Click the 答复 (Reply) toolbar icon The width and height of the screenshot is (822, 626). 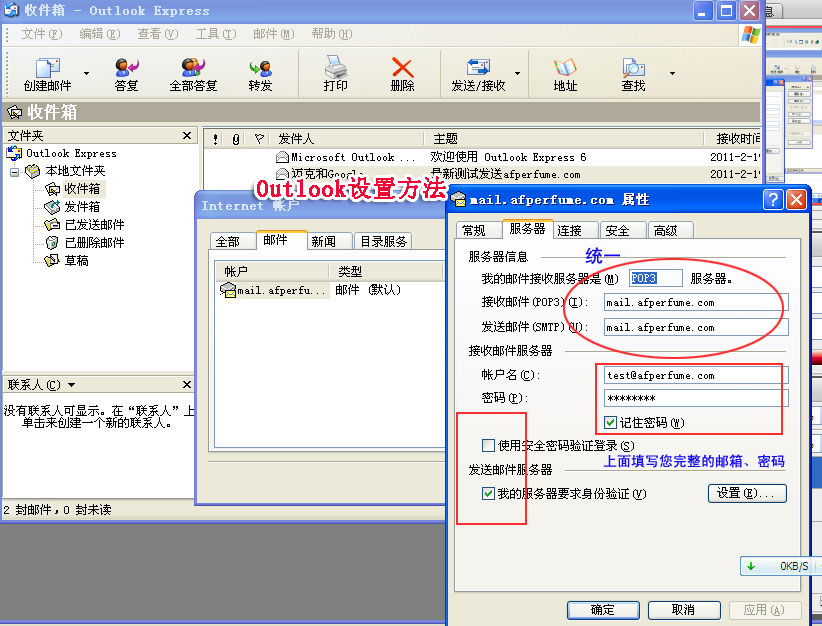(x=126, y=68)
